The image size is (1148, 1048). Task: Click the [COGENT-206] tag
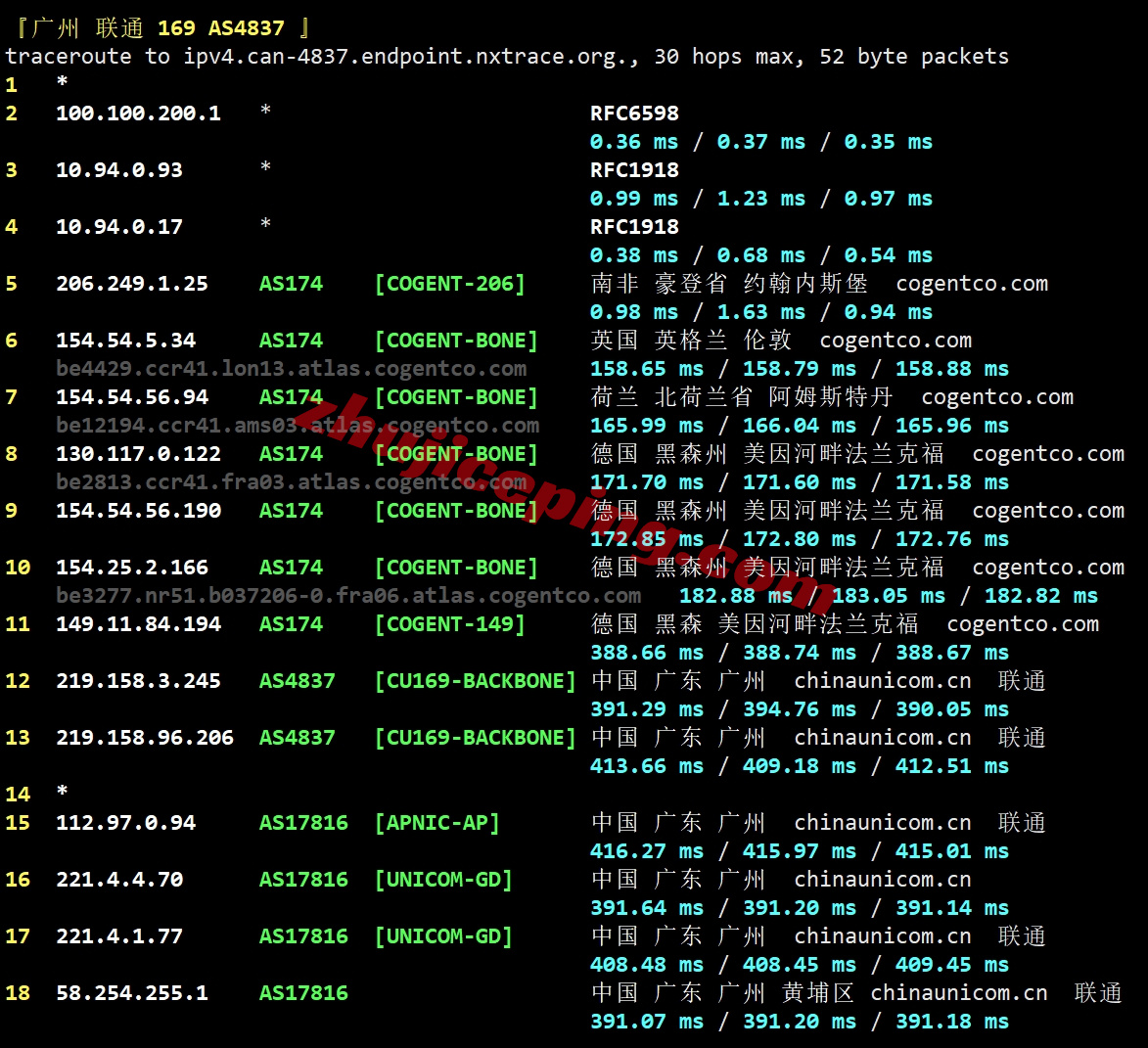coord(450,284)
